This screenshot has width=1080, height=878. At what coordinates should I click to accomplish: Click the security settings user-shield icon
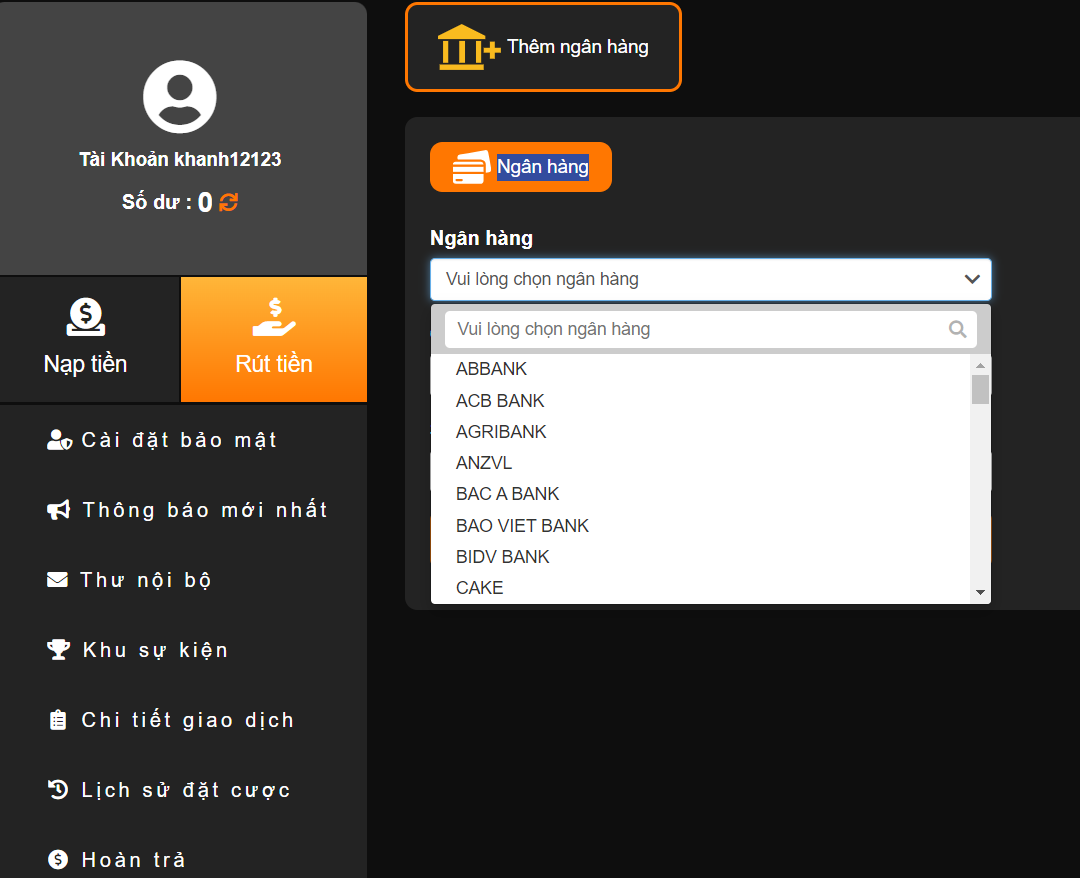click(x=59, y=440)
